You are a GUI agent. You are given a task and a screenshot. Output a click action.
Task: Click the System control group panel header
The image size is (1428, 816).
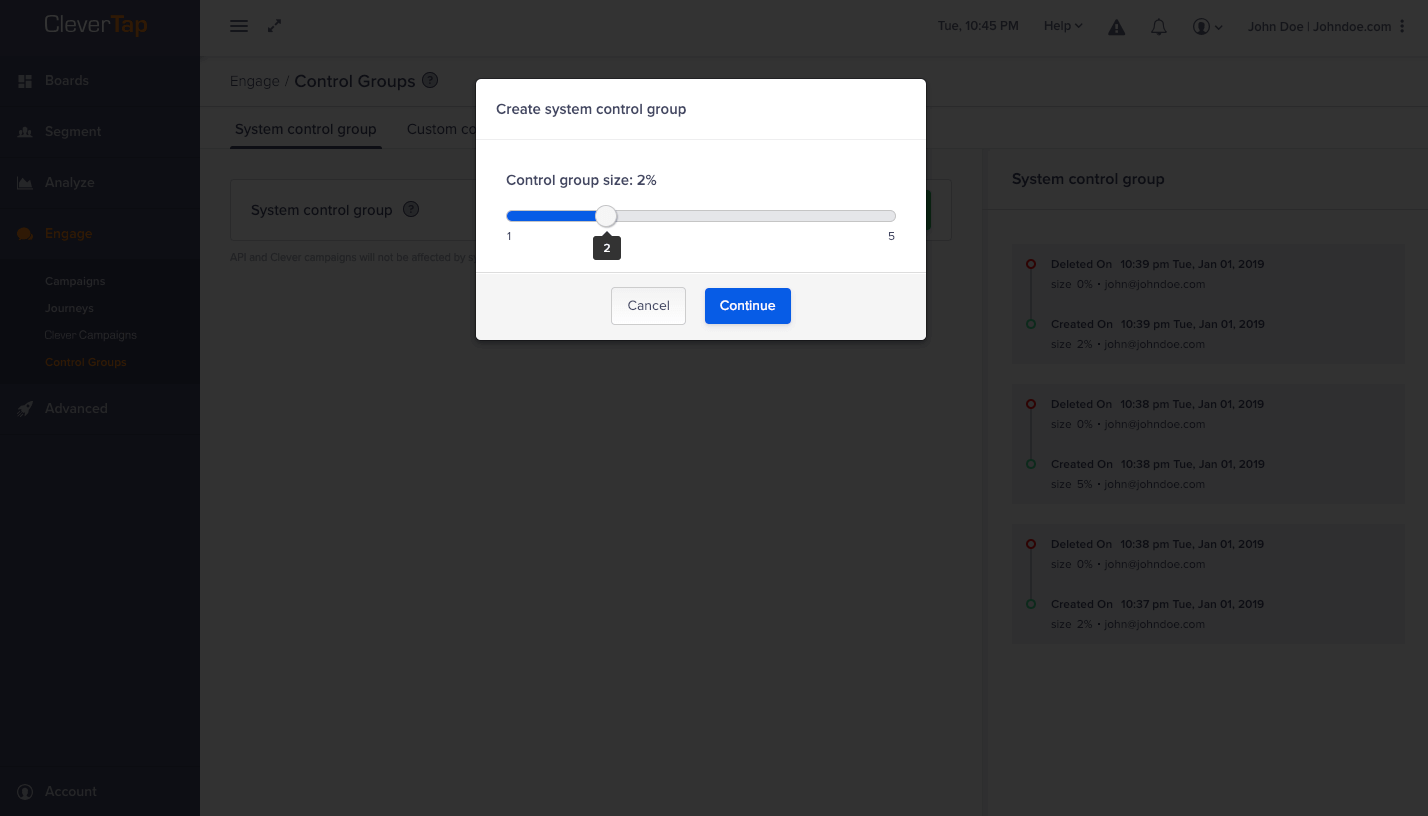pyautogui.click(x=1088, y=179)
